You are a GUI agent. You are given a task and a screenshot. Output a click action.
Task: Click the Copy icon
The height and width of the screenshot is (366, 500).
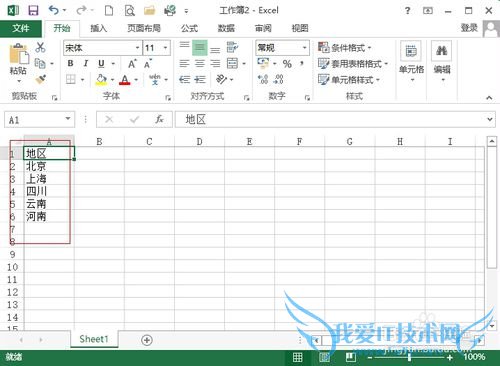click(x=40, y=63)
